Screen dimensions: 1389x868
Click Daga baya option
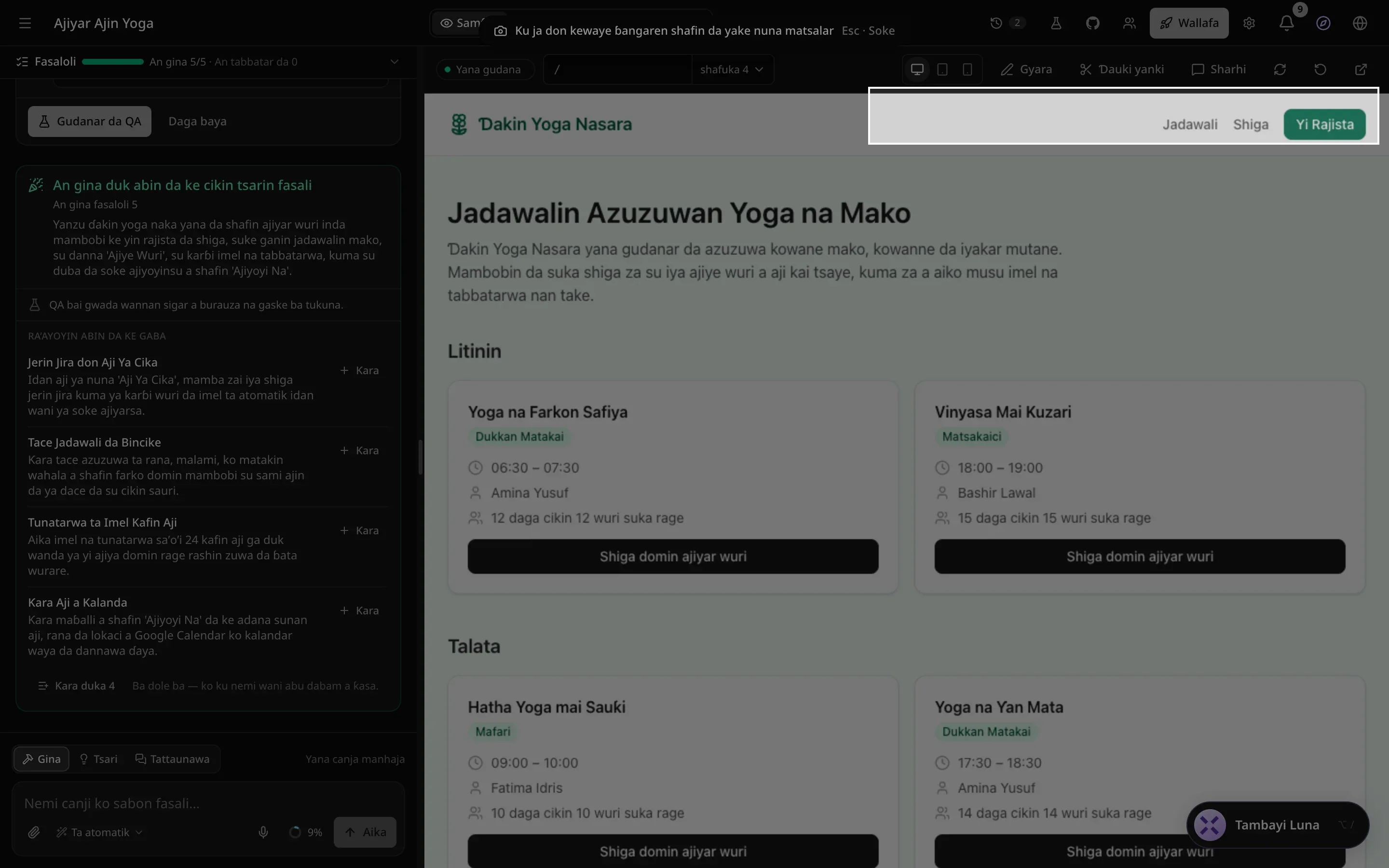[x=197, y=121]
